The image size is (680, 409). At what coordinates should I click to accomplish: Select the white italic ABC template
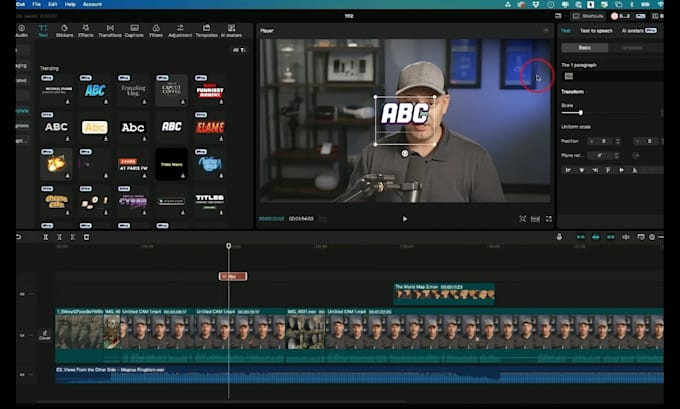[171, 127]
